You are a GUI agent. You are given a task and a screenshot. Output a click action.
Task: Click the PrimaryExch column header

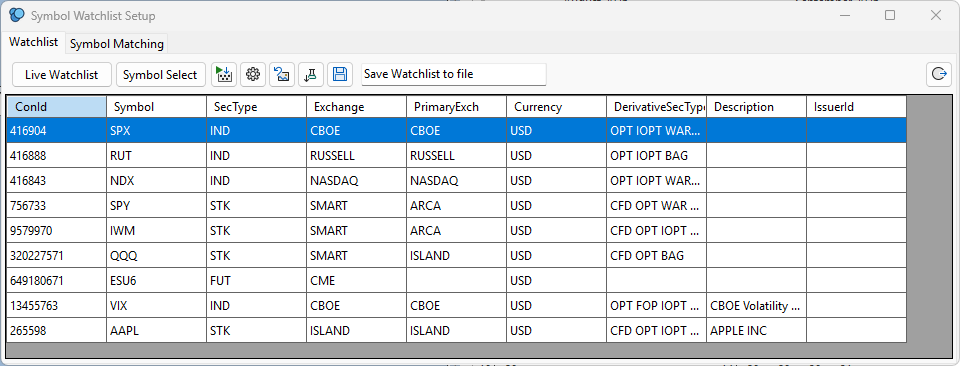click(457, 107)
